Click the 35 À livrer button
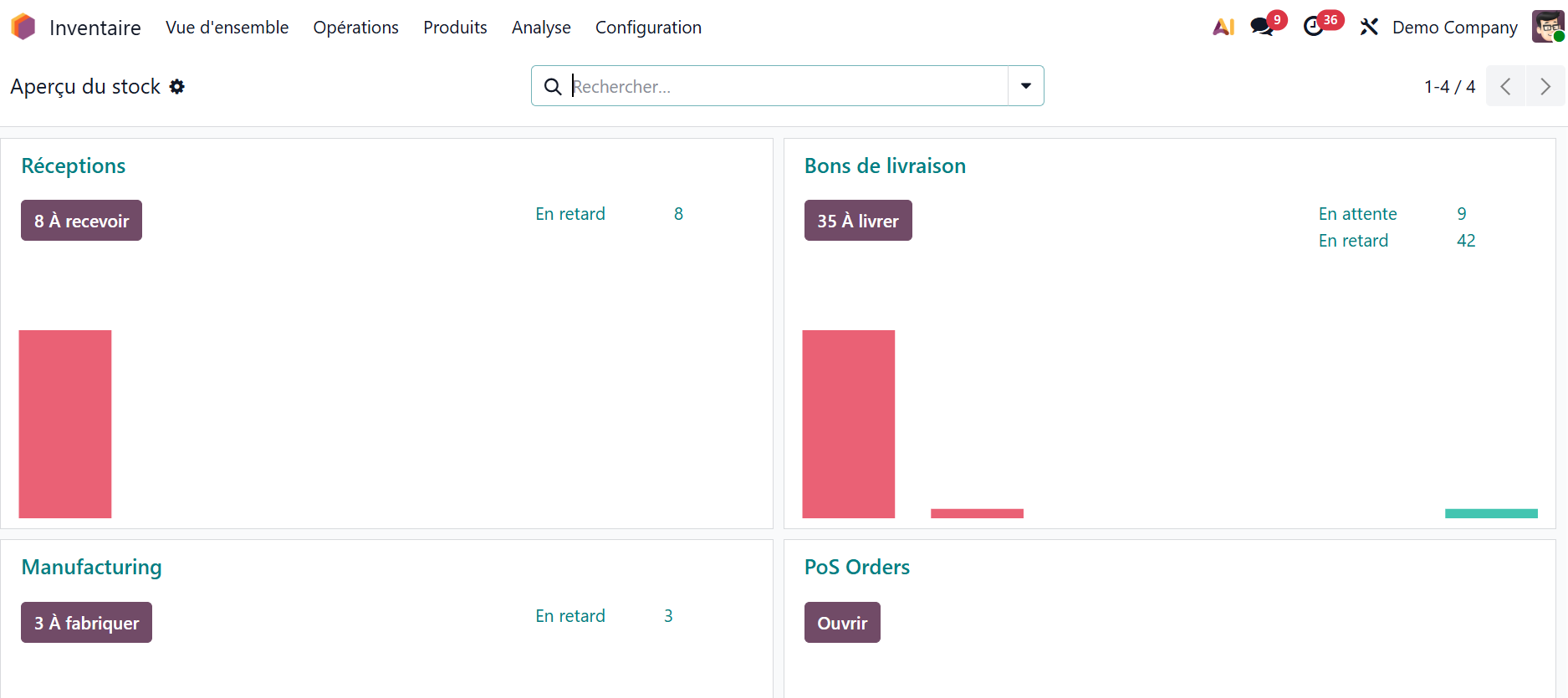Image resolution: width=1568 pixels, height=698 pixels. coord(858,221)
